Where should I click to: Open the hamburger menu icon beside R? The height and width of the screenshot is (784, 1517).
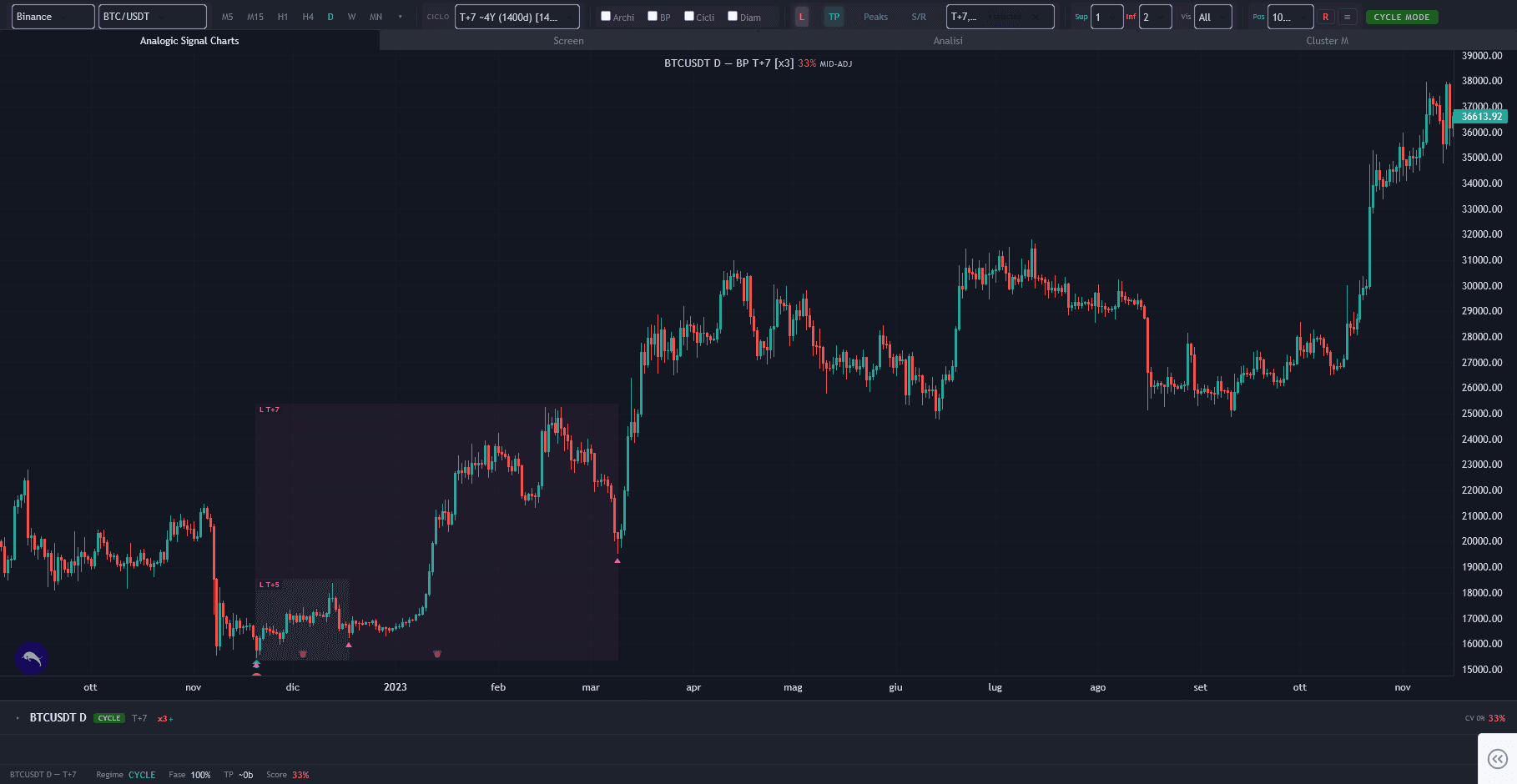[x=1347, y=17]
